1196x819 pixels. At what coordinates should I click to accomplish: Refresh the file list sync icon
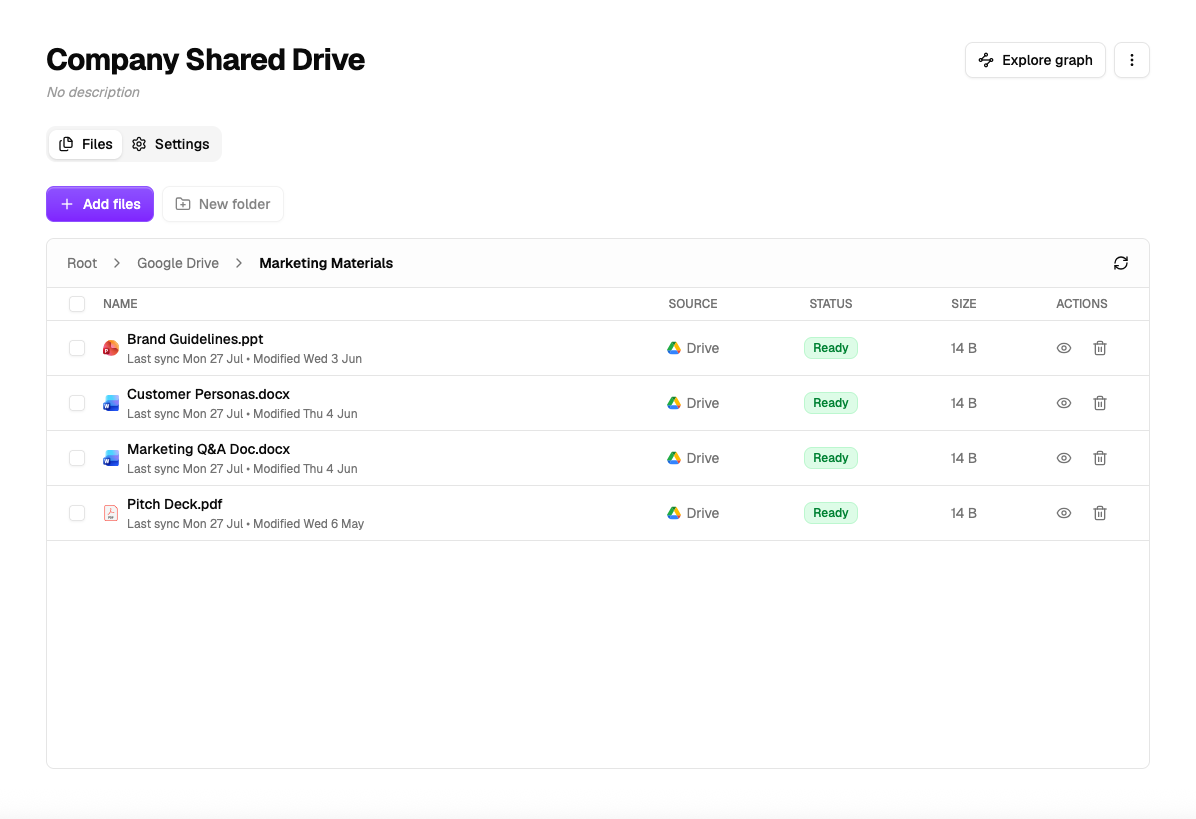click(x=1120, y=263)
